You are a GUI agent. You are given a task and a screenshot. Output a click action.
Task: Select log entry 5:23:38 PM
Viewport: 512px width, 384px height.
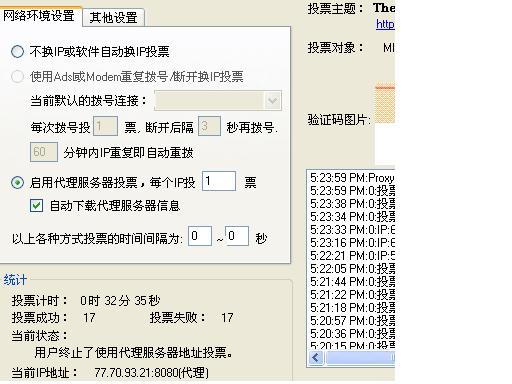tap(352, 203)
